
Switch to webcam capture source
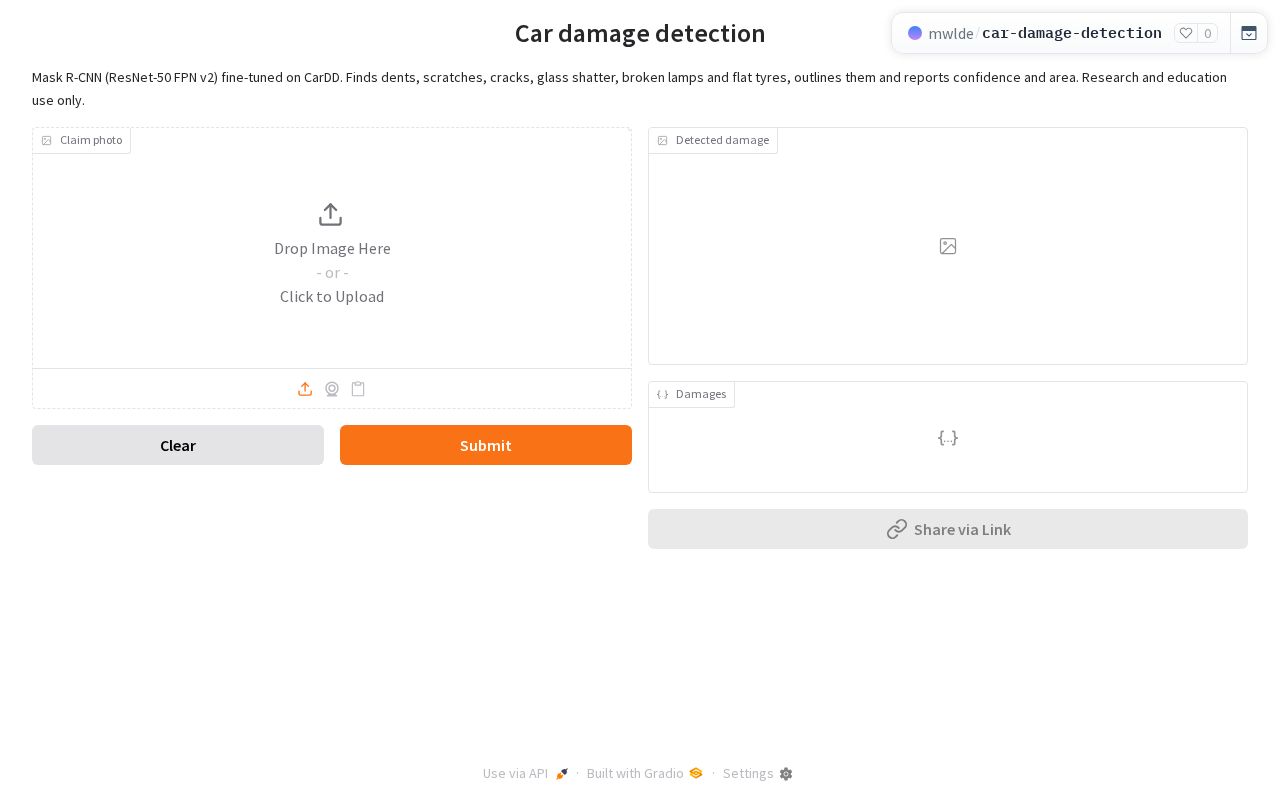pos(332,389)
